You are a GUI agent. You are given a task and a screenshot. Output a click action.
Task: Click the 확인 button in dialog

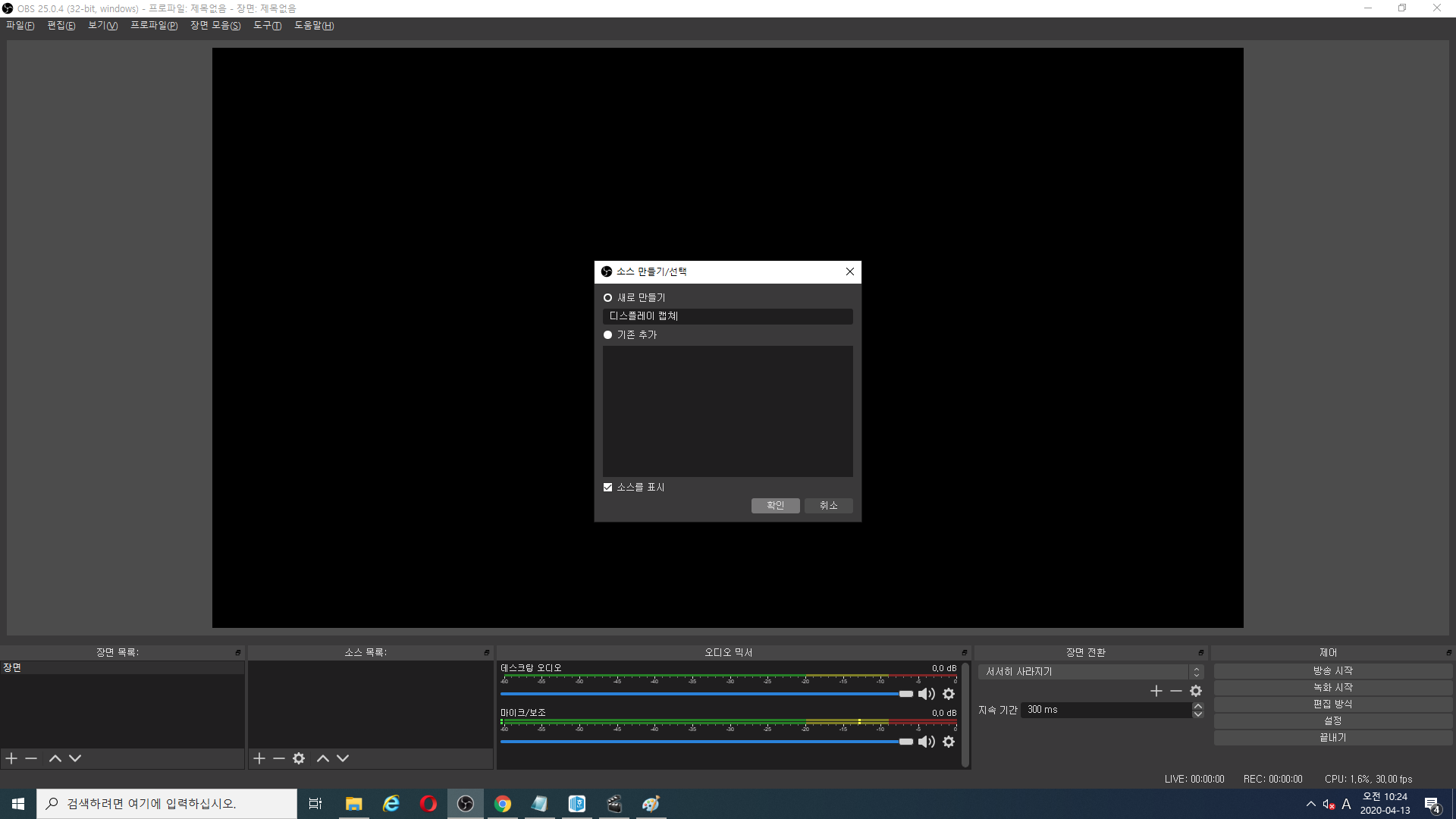(775, 506)
